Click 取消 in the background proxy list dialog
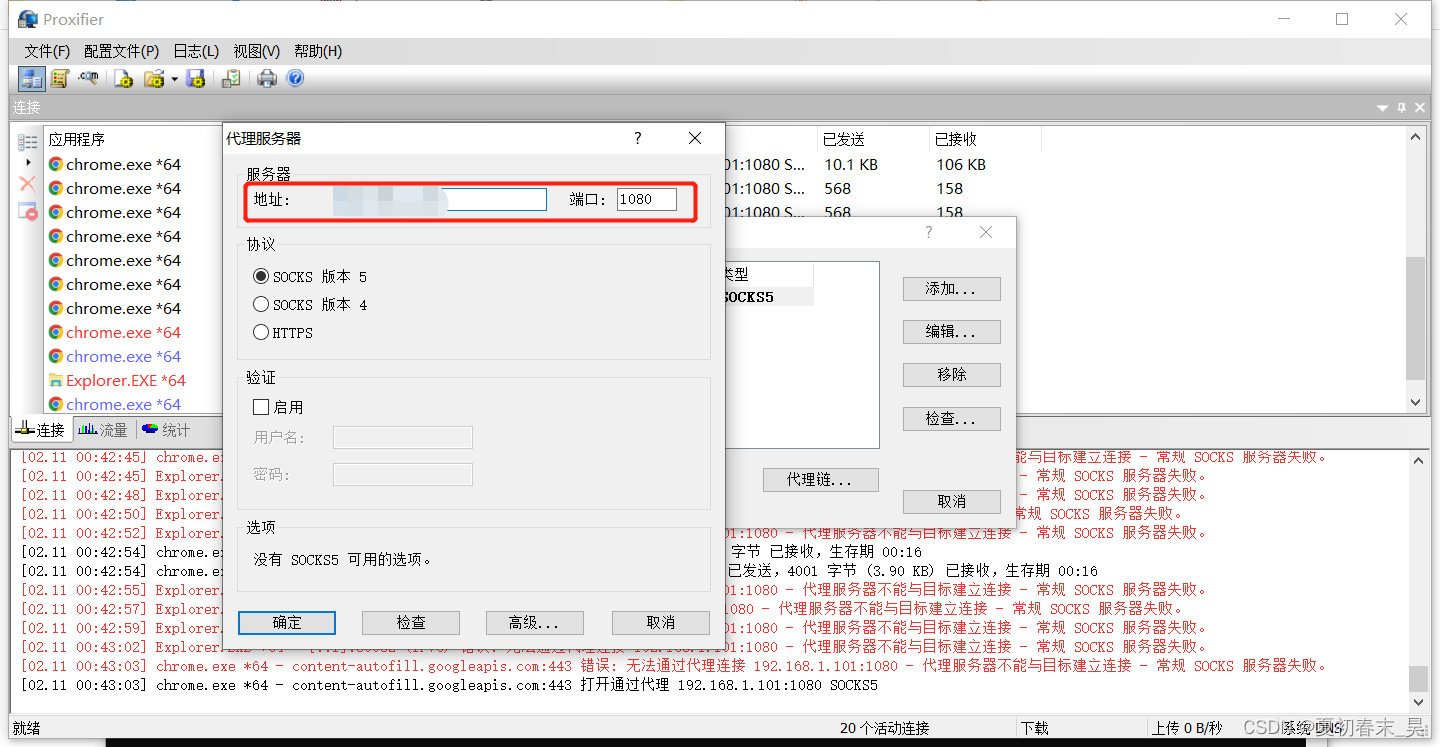 (x=951, y=501)
